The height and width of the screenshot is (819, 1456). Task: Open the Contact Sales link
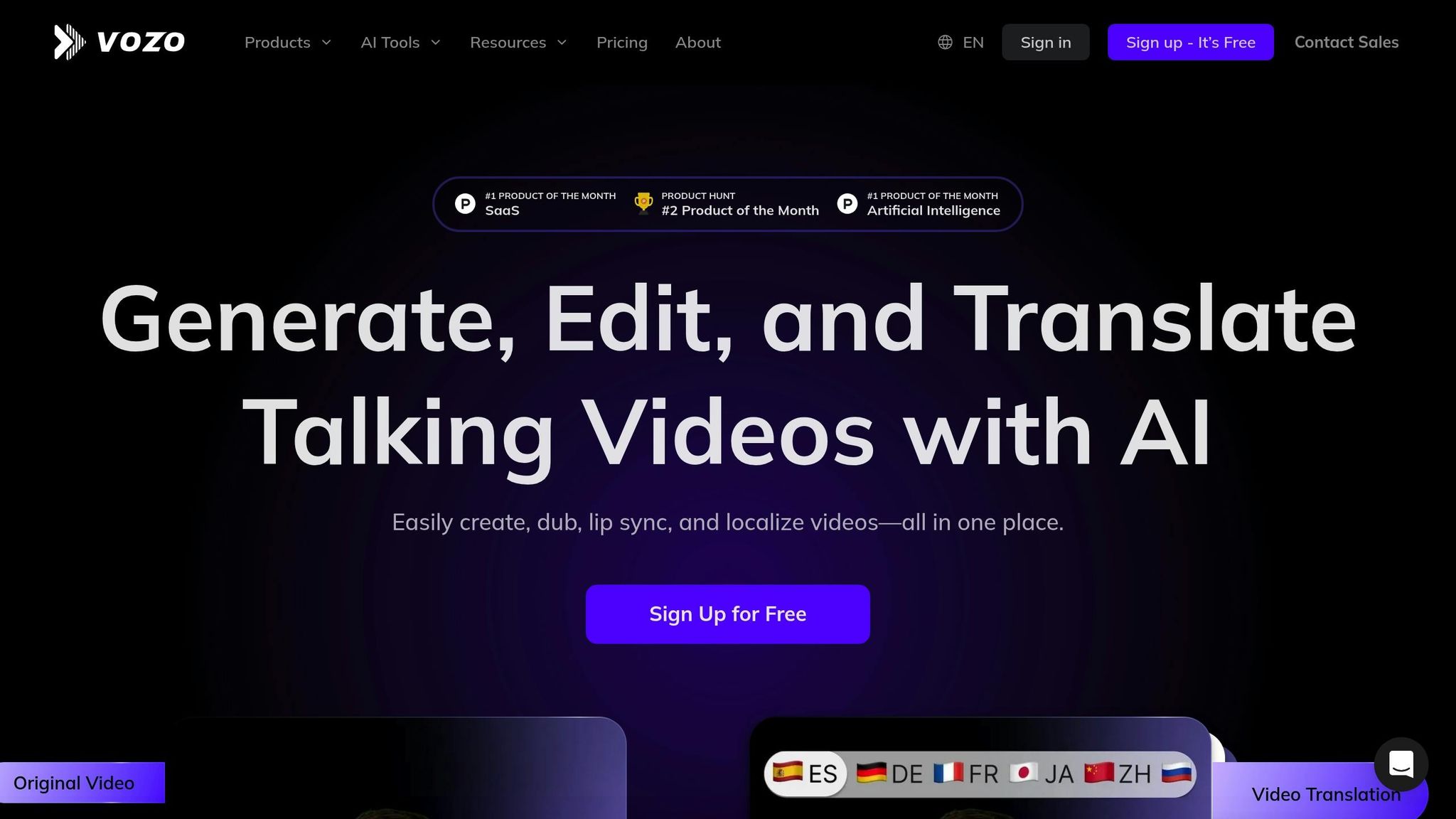[1346, 42]
